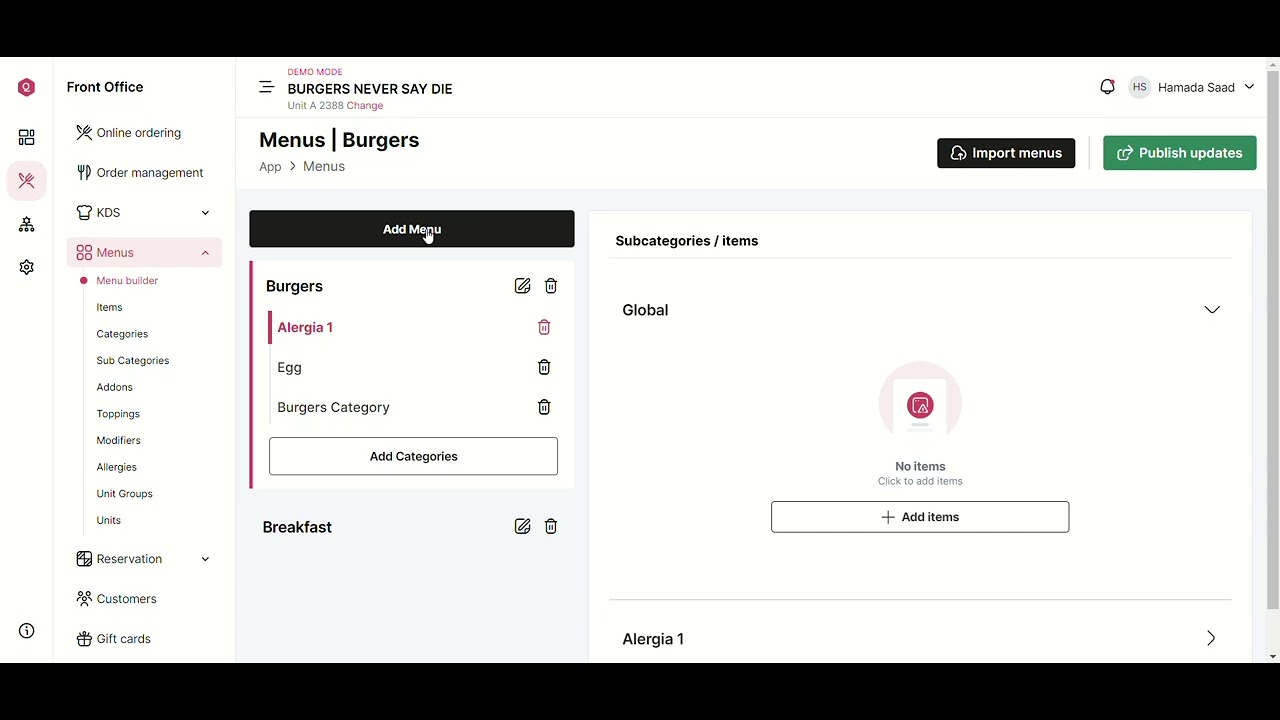Screen dimensions: 1280x720
Task: Expand the Alergia 1 subcategory section
Action: [x=1211, y=638]
